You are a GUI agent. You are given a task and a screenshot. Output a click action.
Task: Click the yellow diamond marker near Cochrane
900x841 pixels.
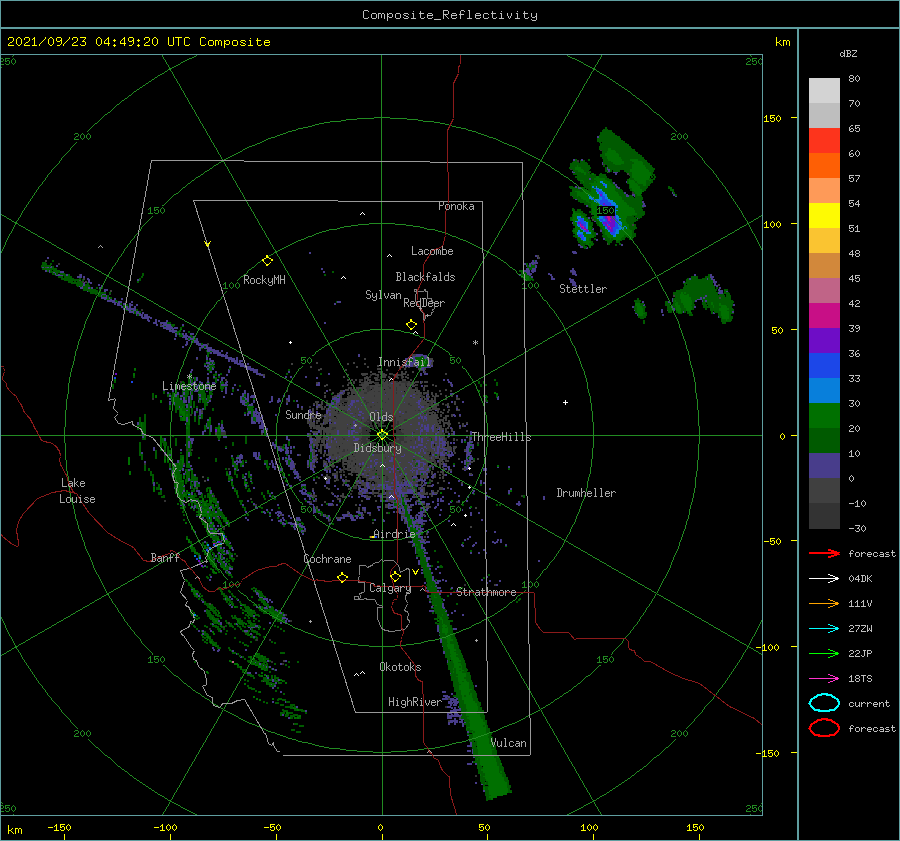[343, 577]
